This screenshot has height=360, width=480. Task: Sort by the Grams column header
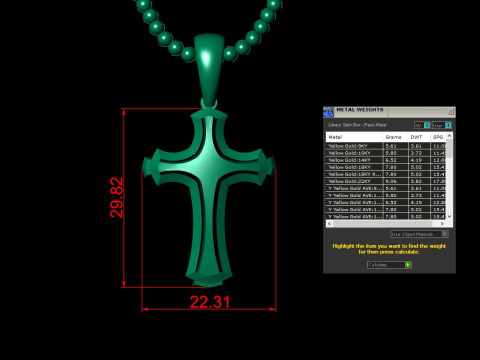[395, 137]
